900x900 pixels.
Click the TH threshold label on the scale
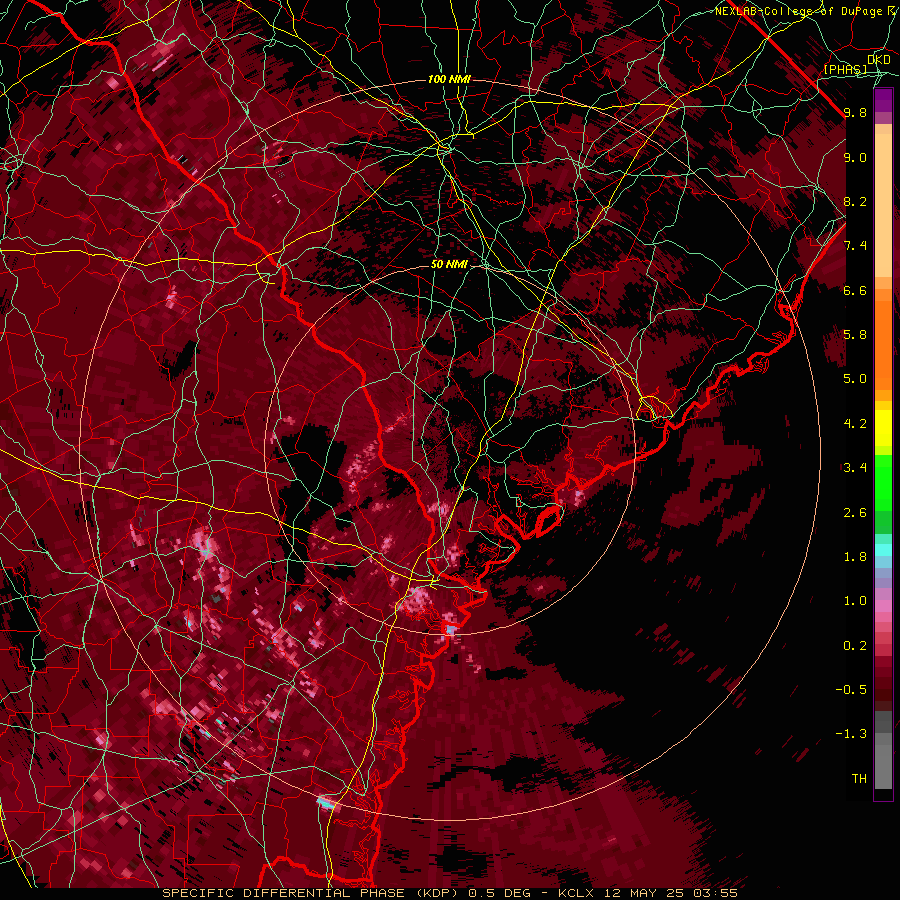pyautogui.click(x=859, y=779)
